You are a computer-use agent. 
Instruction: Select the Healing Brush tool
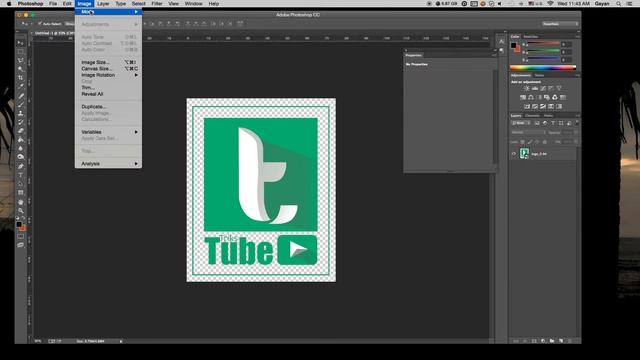click(x=20, y=96)
